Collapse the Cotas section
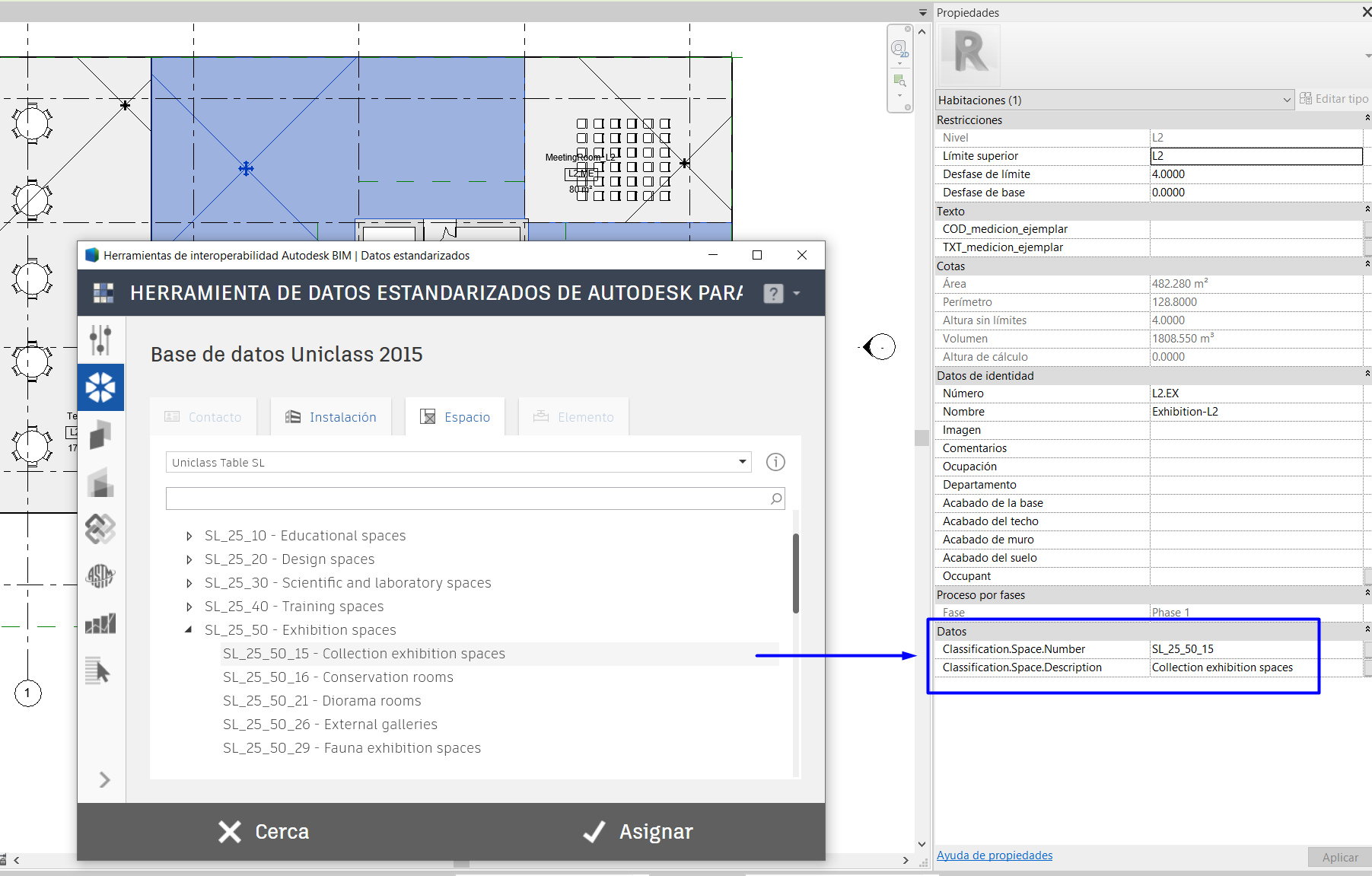This screenshot has height=876, width=1372. pyautogui.click(x=1367, y=265)
